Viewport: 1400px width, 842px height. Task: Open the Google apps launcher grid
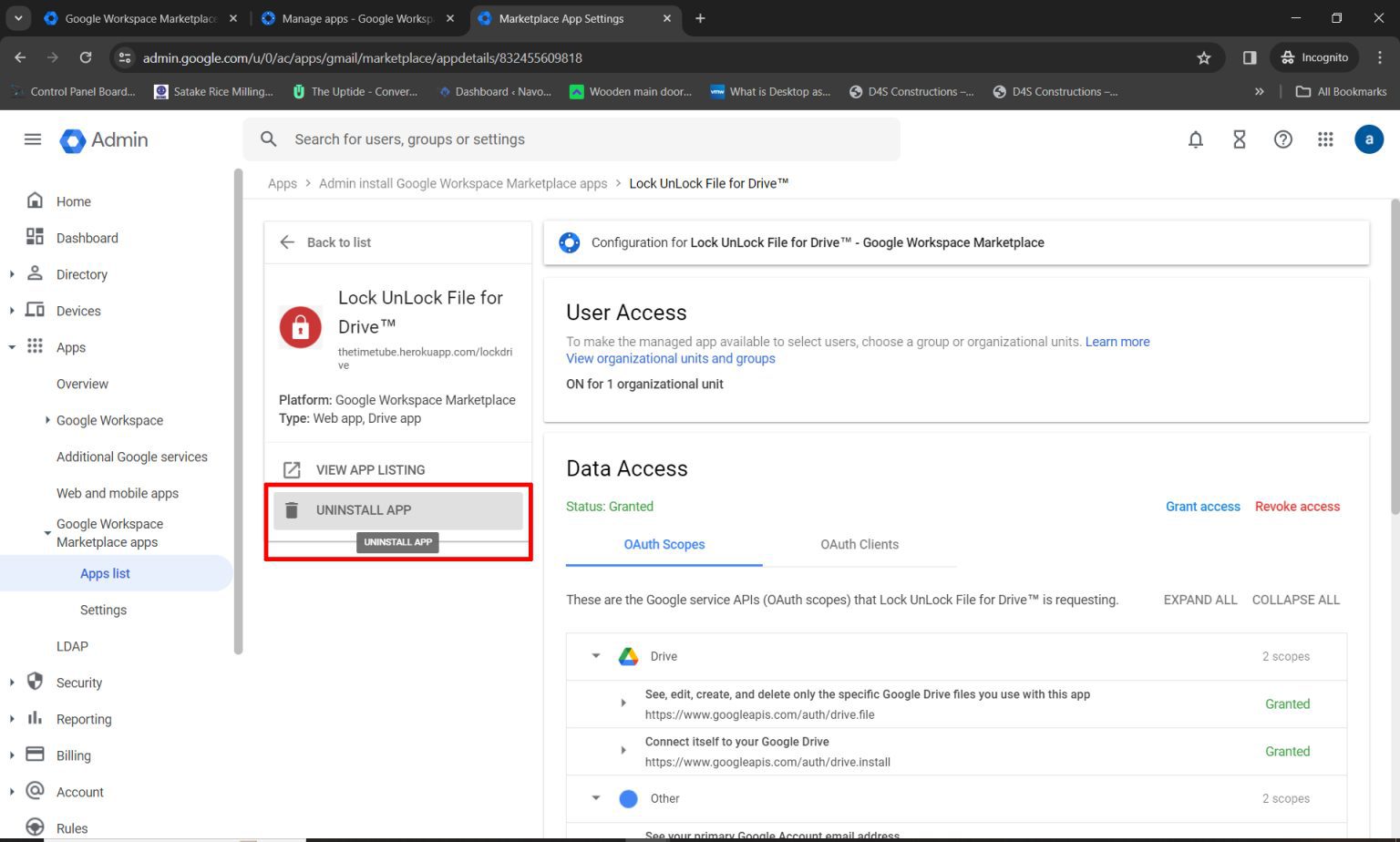point(1325,139)
